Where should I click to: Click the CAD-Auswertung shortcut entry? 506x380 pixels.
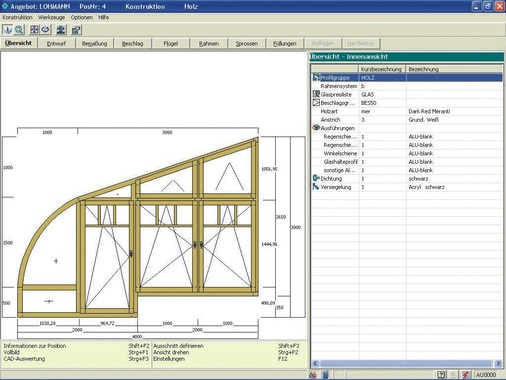point(24,359)
